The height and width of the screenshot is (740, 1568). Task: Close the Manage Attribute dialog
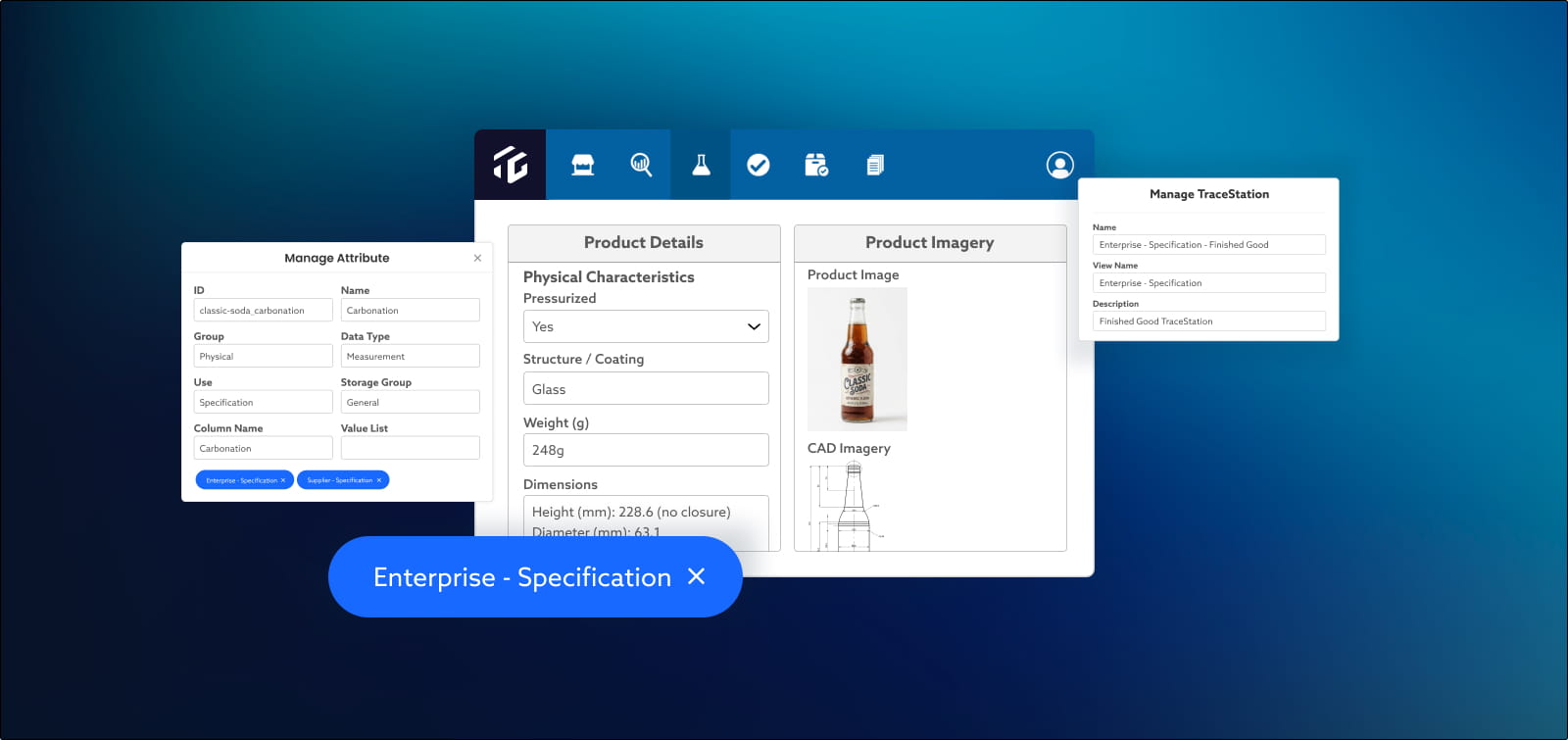coord(477,258)
